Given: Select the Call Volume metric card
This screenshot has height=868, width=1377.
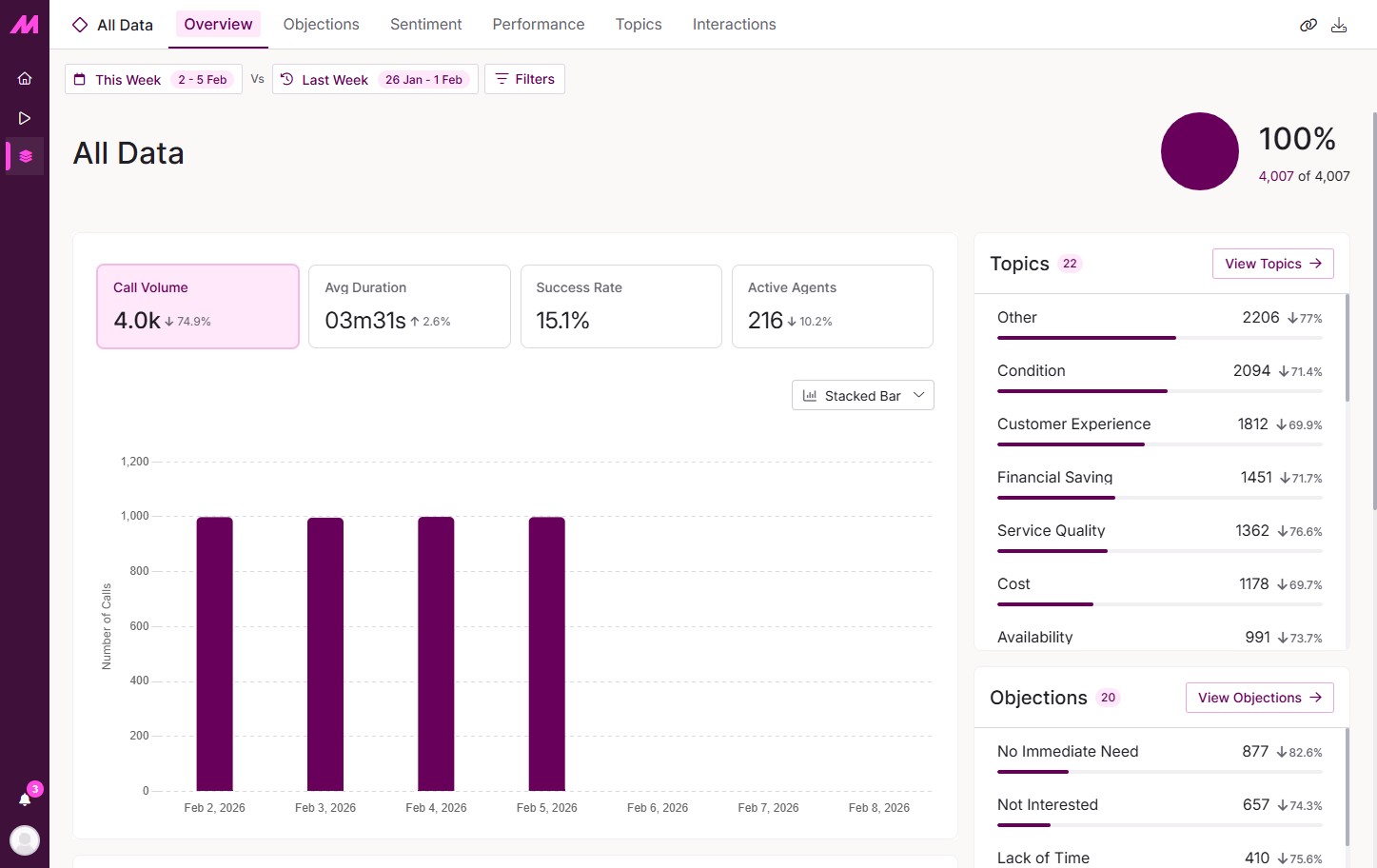Looking at the screenshot, I should 198,306.
